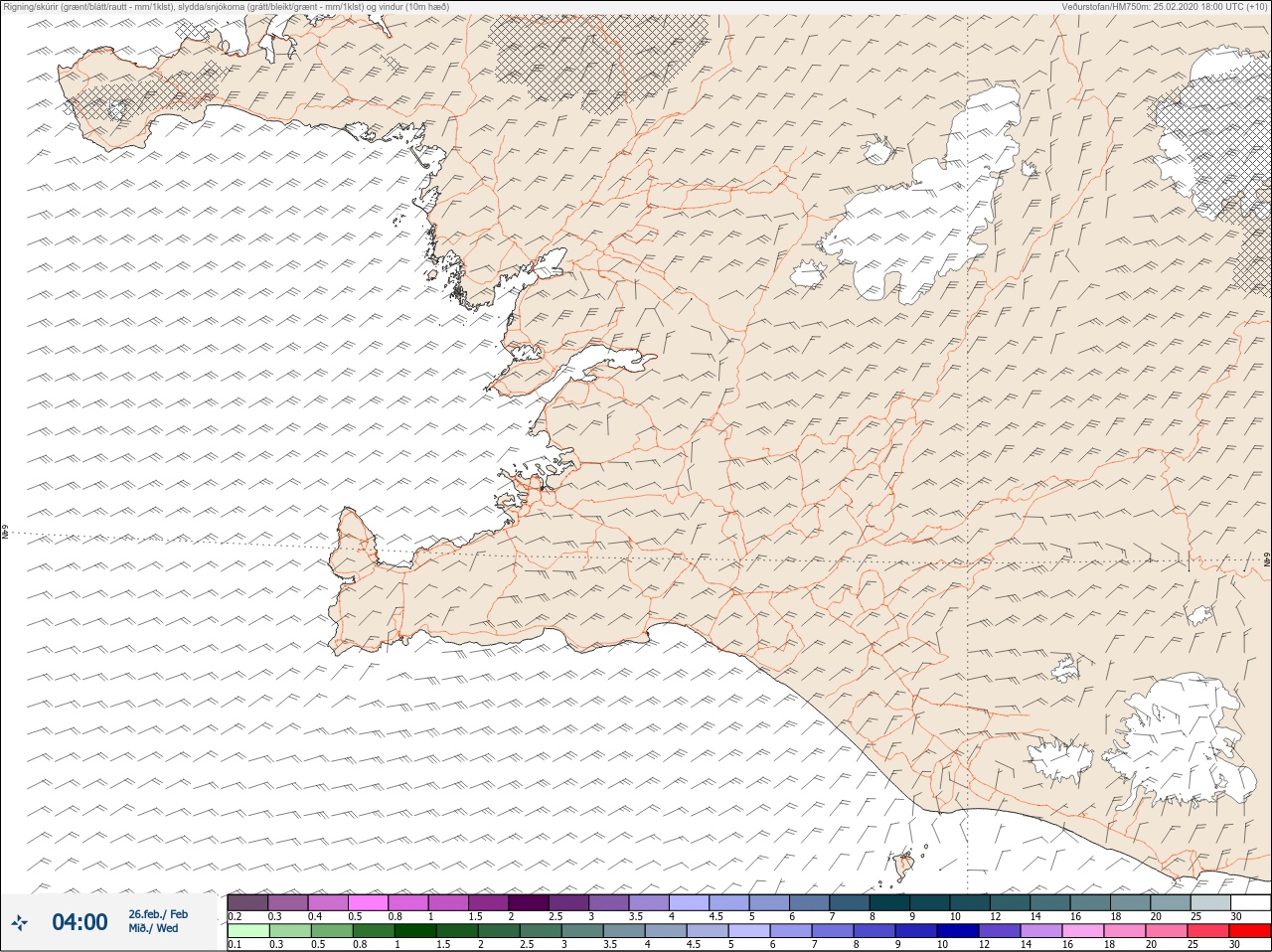Select the lower legend swatch labeled 25
Image resolution: width=1272 pixels, height=952 pixels.
tap(1207, 931)
